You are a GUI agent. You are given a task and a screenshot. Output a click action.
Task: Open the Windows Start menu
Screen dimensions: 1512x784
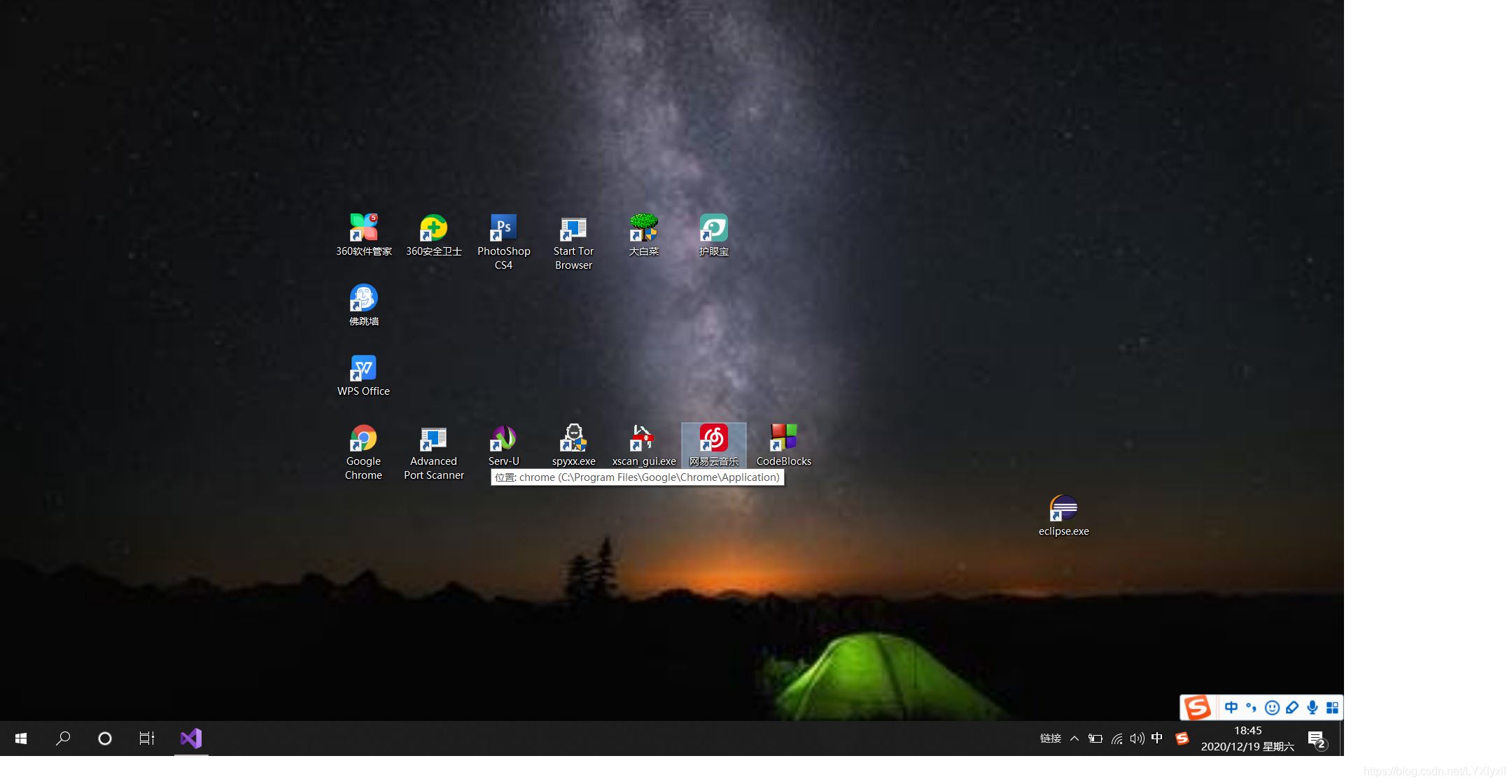pos(21,738)
